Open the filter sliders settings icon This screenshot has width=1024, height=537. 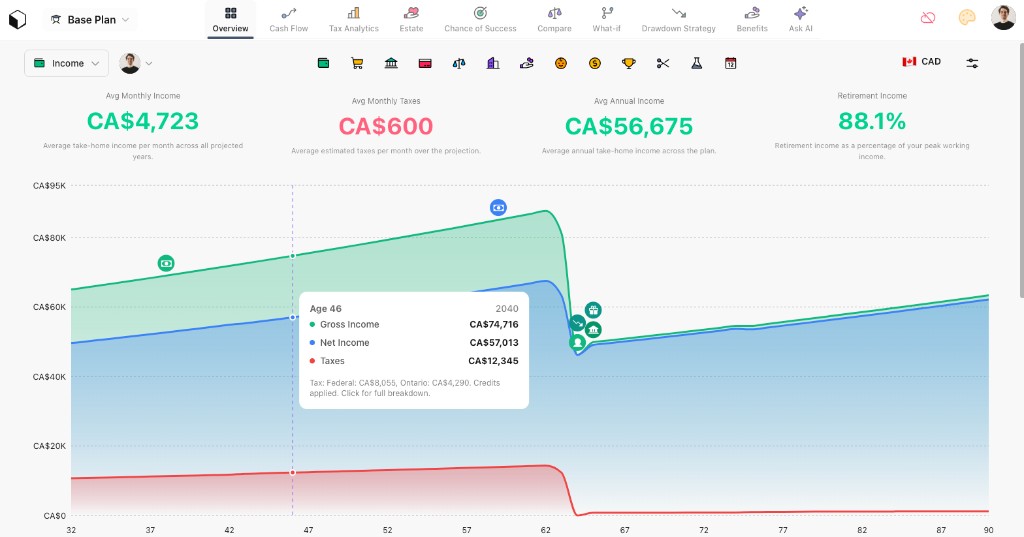[972, 63]
